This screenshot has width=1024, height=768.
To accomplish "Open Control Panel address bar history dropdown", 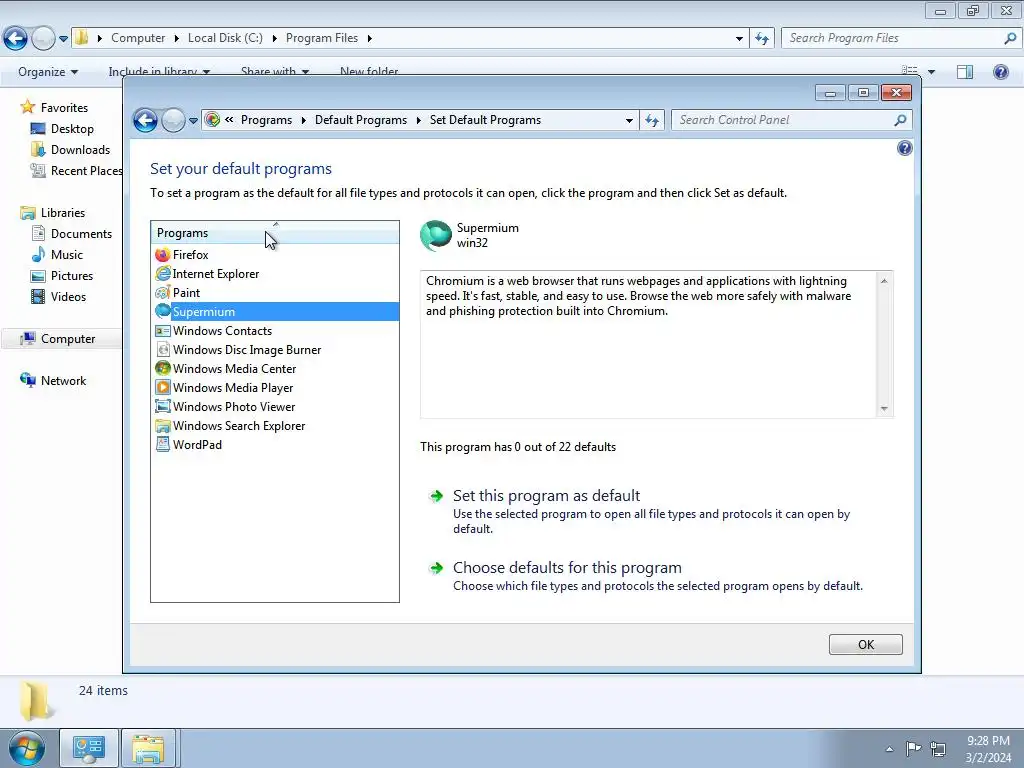I will (x=629, y=120).
